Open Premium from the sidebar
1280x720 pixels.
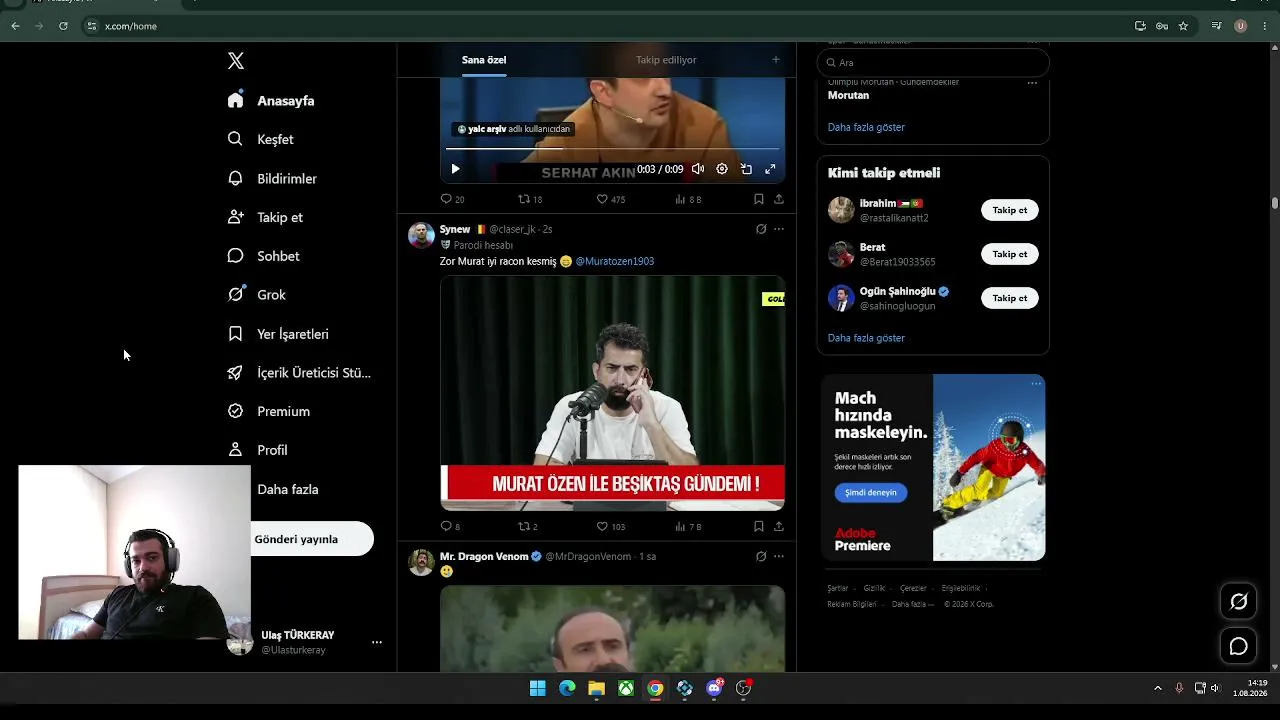pyautogui.click(x=268, y=411)
